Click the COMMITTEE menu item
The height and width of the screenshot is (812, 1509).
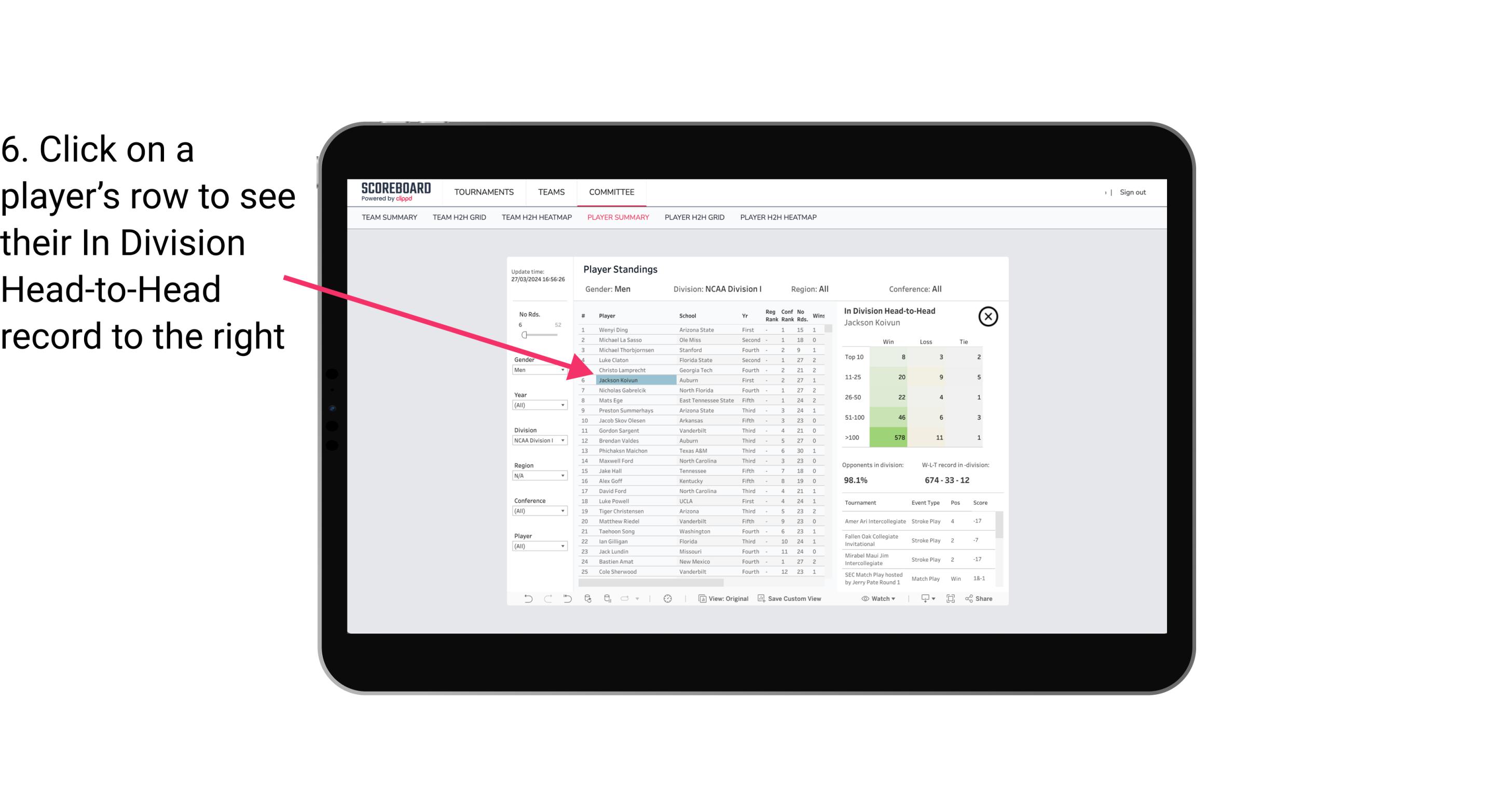point(612,192)
